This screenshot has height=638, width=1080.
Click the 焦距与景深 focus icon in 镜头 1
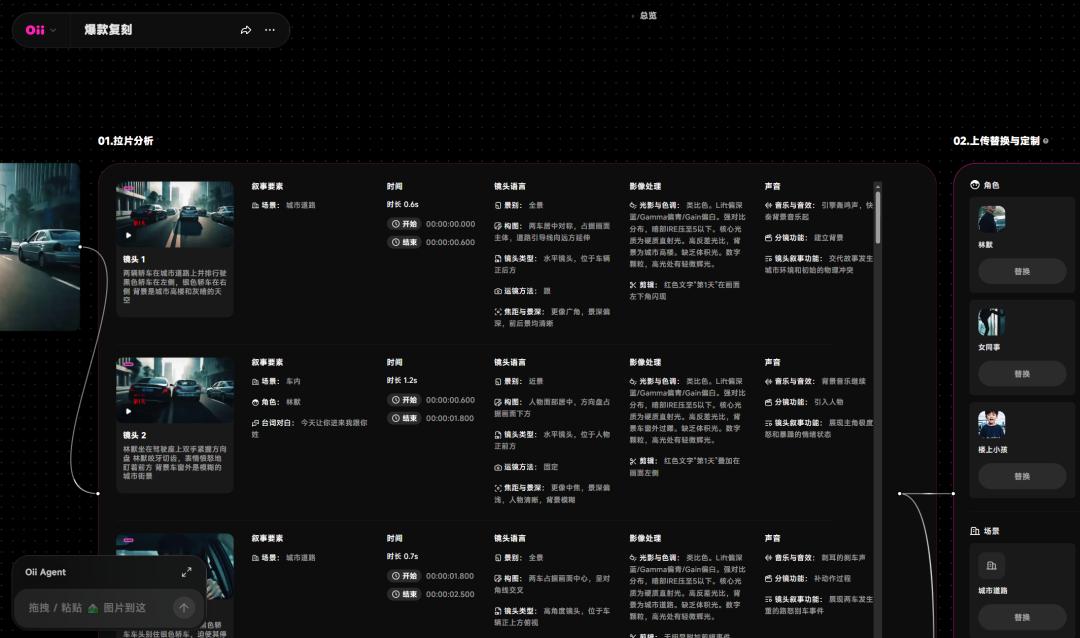tap(498, 312)
